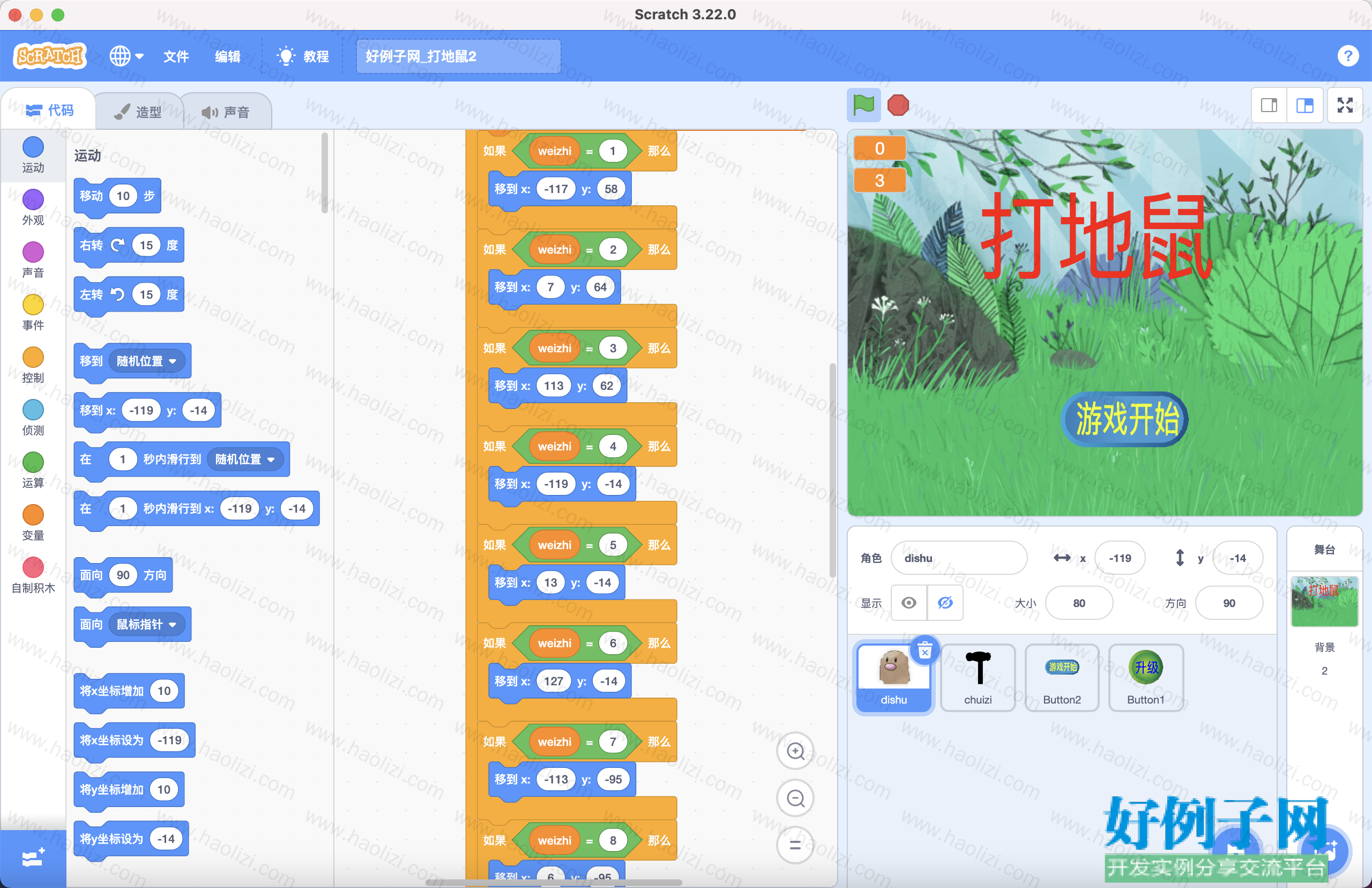Screen dimensions: 1372x888
Task: Click the 将y坐标增加 10 block
Action: coord(129,789)
